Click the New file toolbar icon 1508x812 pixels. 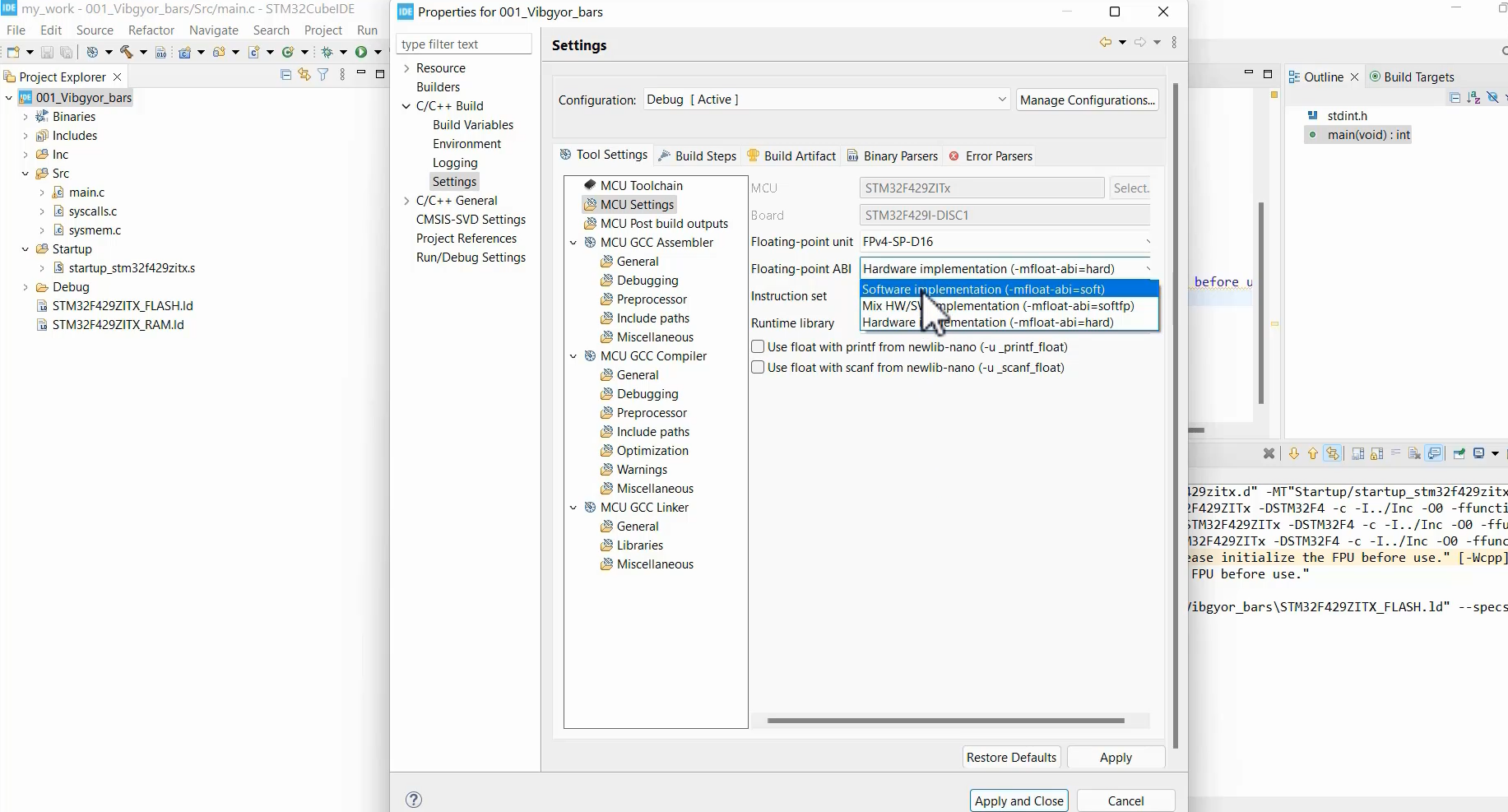click(x=13, y=52)
